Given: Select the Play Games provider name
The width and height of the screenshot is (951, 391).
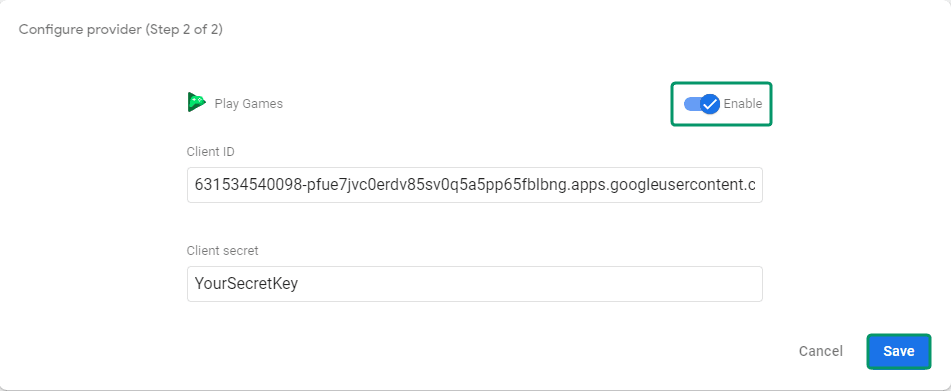Looking at the screenshot, I should pos(249,104).
